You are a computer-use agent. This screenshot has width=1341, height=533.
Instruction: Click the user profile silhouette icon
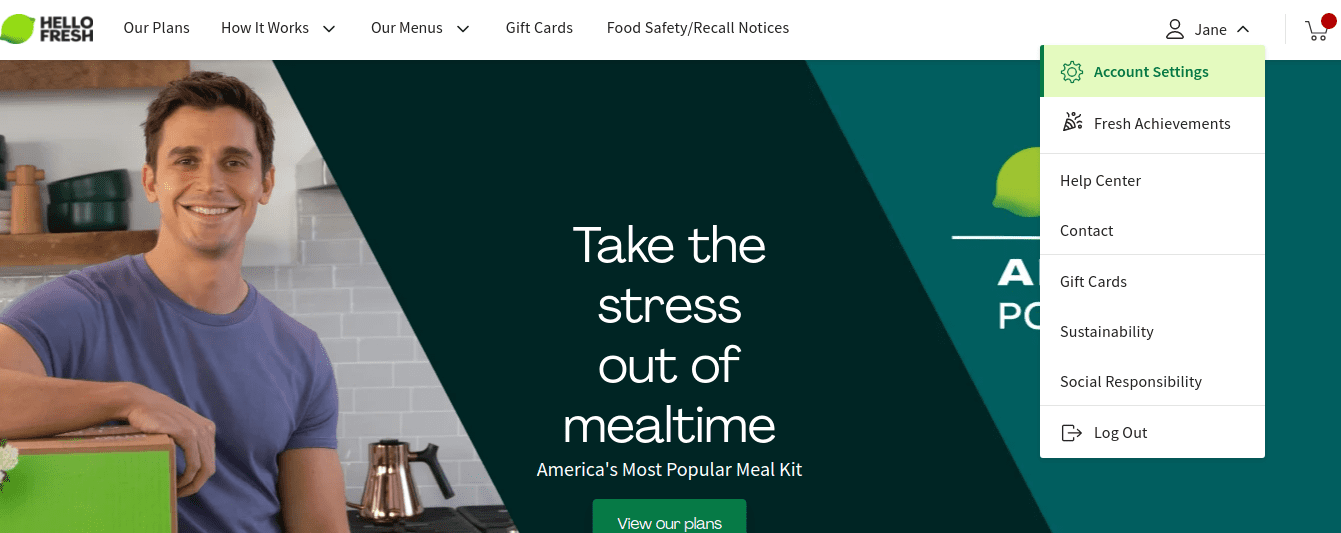click(x=1175, y=29)
